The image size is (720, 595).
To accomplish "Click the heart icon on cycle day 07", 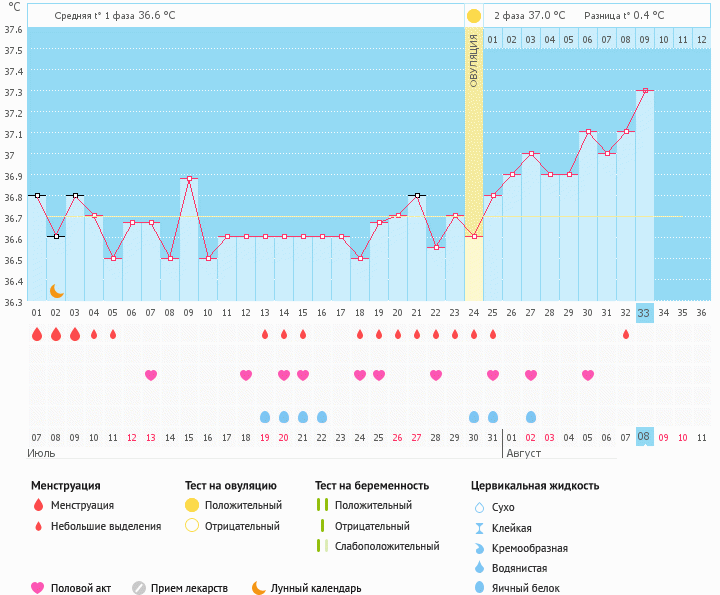I will (x=151, y=375).
